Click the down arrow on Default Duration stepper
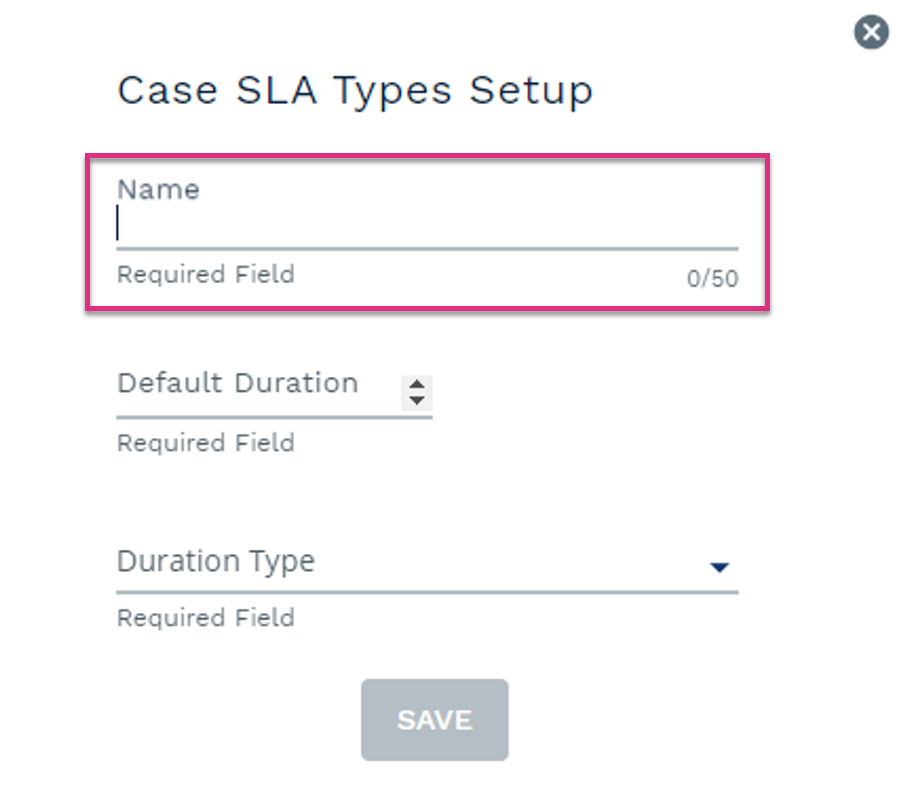Viewport: 909px width, 791px height. [x=417, y=400]
